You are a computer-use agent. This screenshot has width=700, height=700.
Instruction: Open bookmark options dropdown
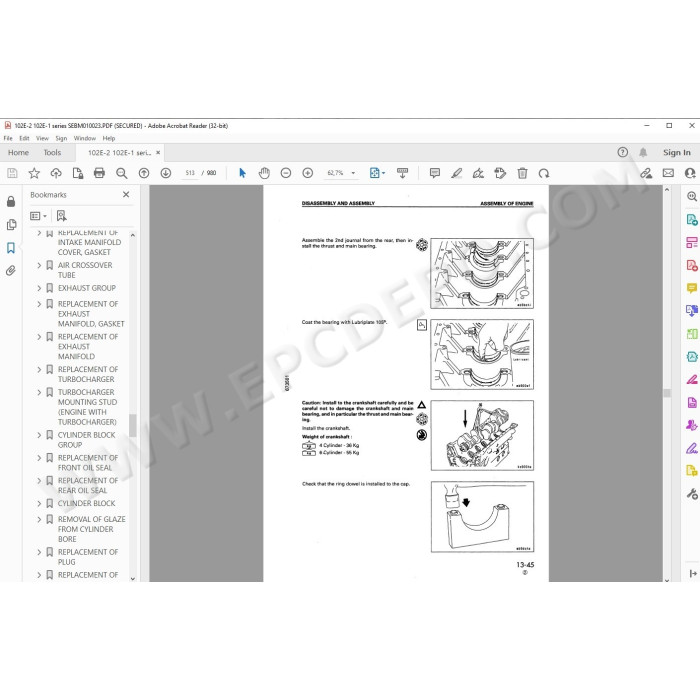pyautogui.click(x=38, y=216)
